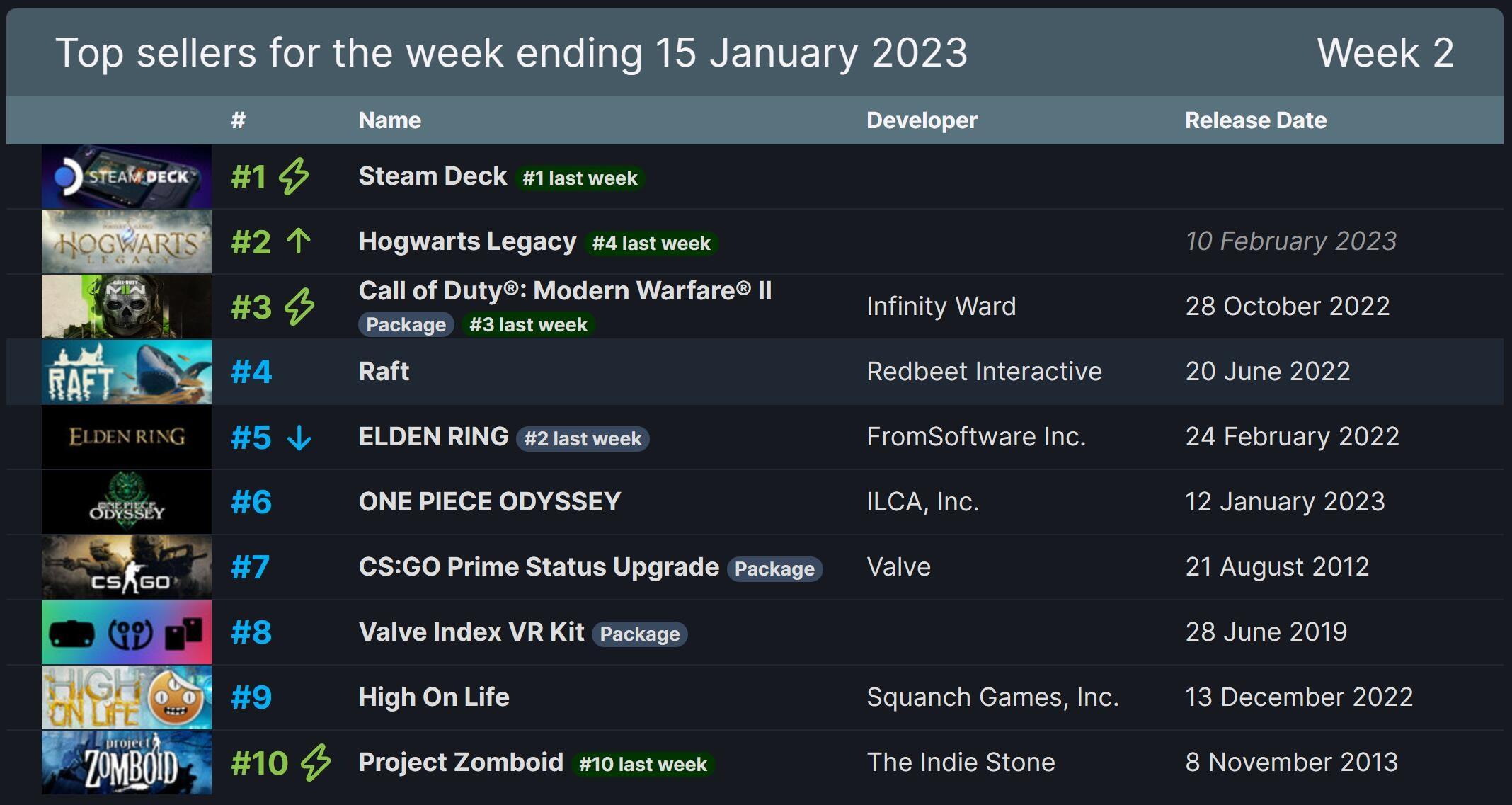Viewport: 1512px width, 805px height.
Task: Click the Valve Index VR Kit thumbnail
Action: [x=127, y=632]
